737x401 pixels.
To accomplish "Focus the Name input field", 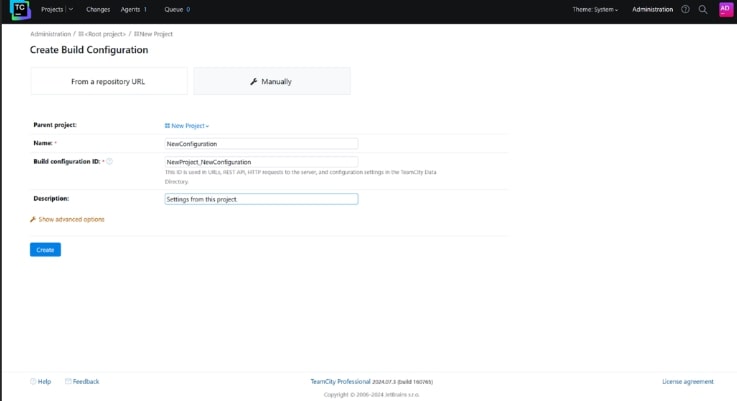I will click(261, 144).
